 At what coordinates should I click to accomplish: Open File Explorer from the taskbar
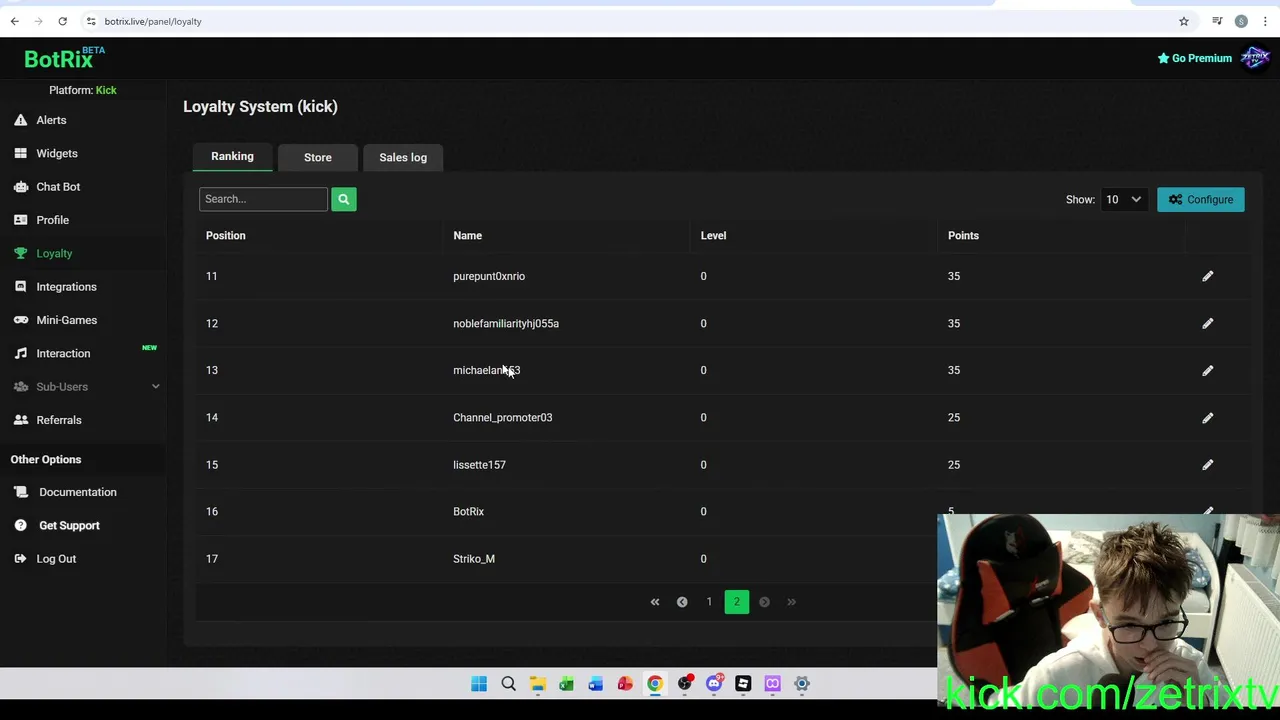click(537, 684)
